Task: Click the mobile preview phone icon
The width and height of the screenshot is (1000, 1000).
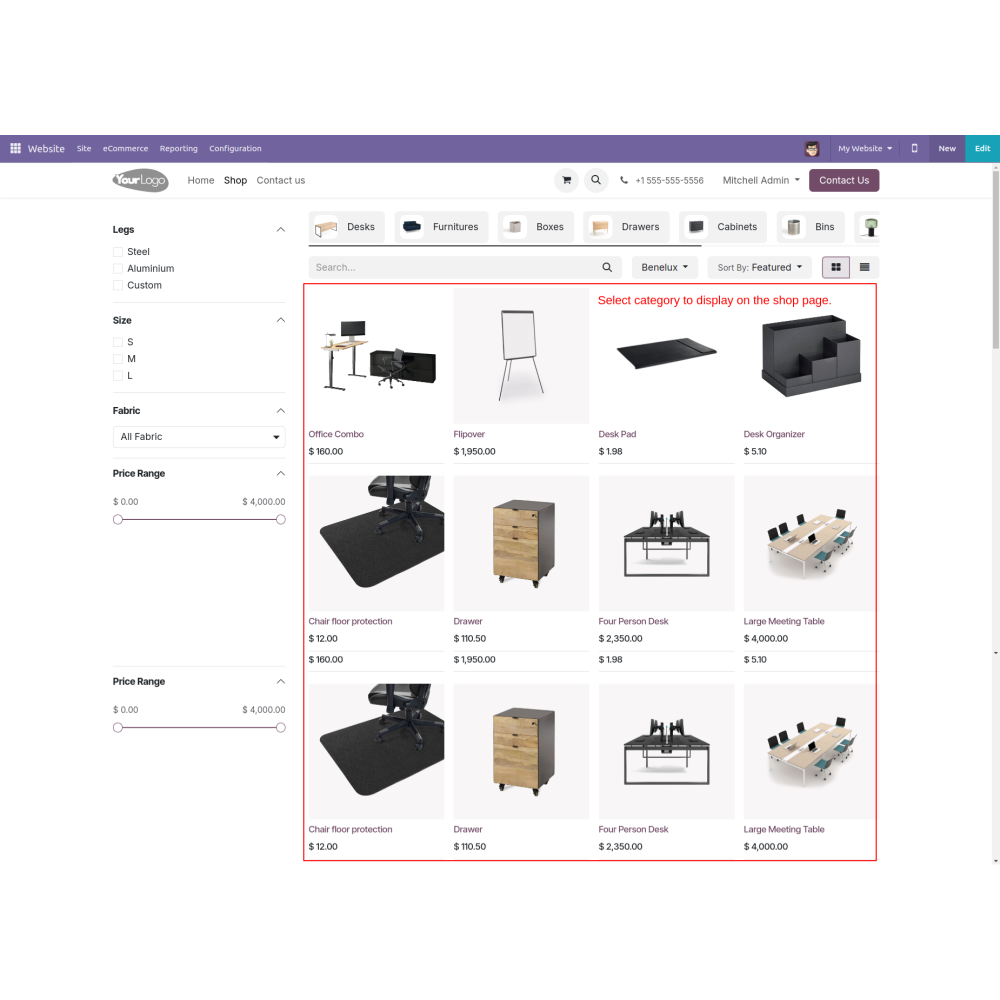Action: click(x=914, y=148)
